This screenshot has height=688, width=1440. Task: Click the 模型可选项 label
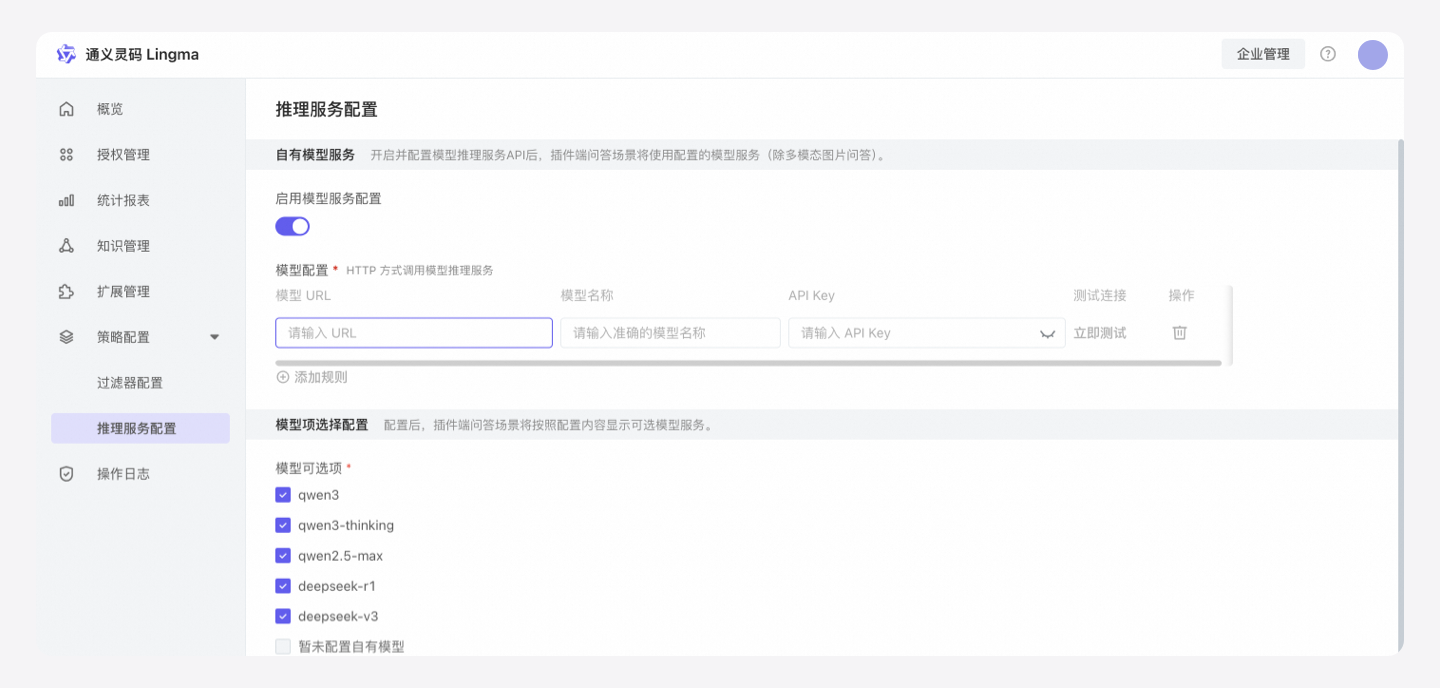[x=309, y=468]
